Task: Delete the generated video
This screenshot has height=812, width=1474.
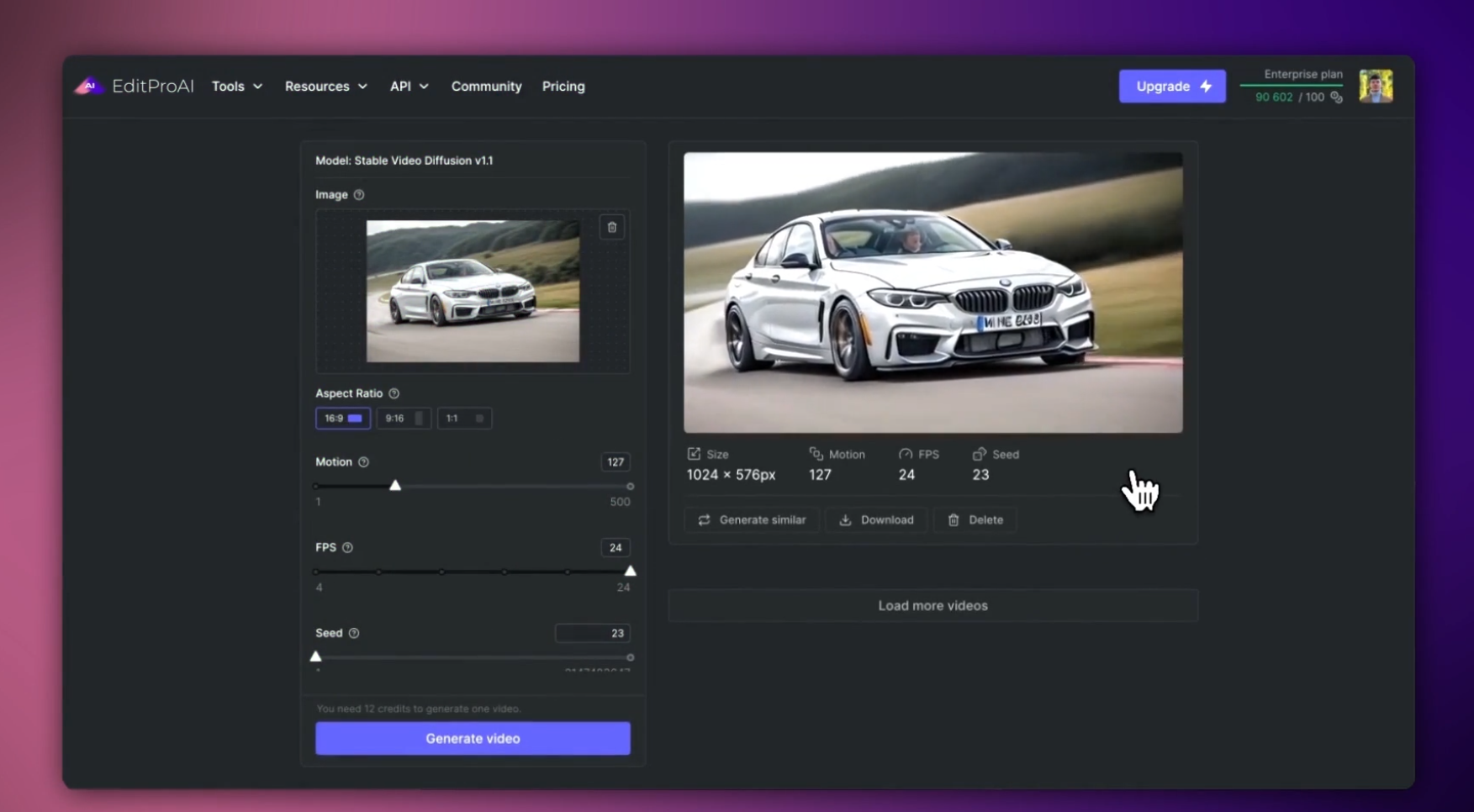Action: 975,519
